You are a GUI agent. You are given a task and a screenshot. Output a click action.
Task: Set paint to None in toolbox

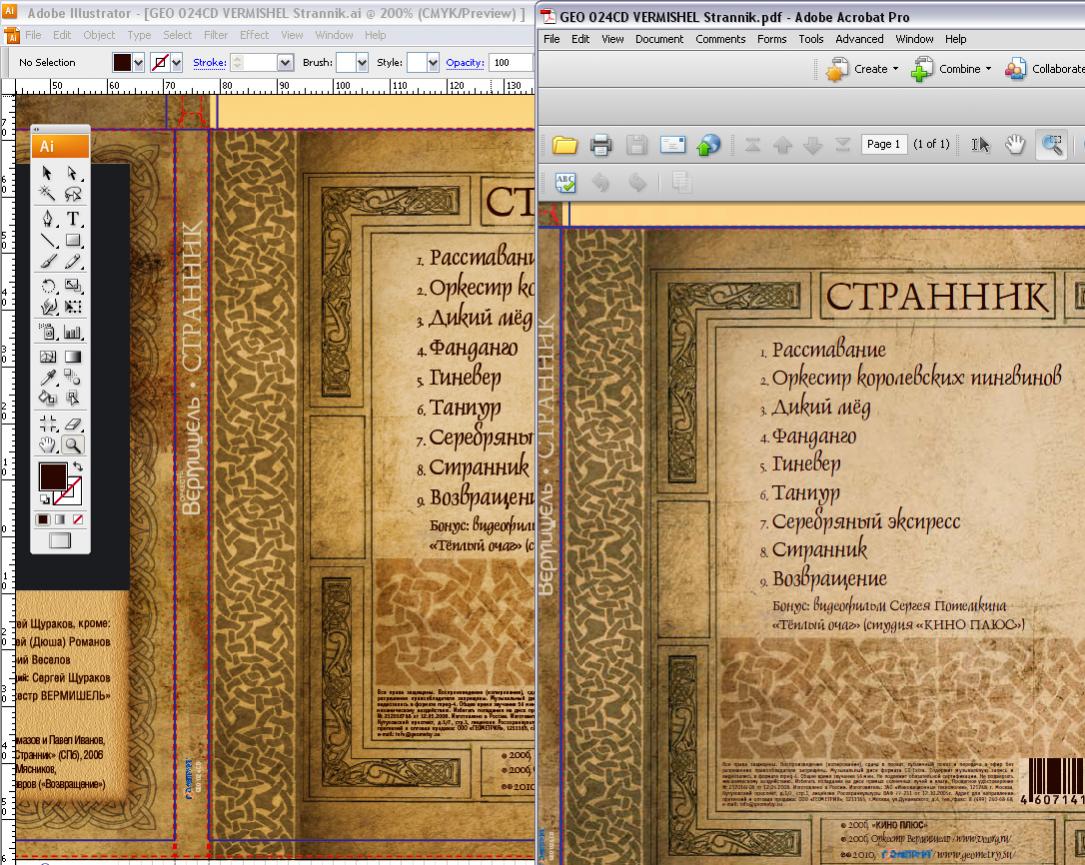(78, 519)
